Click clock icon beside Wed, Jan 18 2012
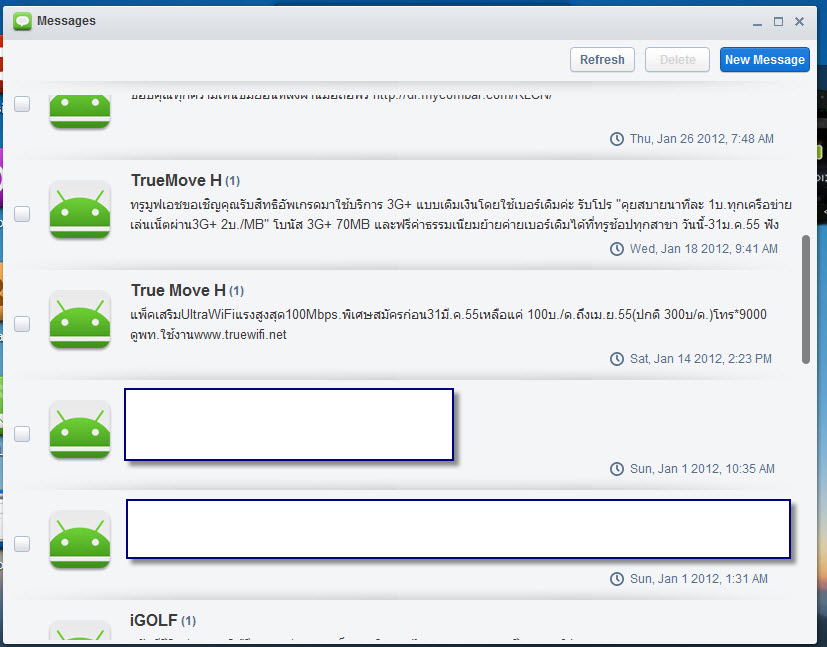827x647 pixels. 617,249
